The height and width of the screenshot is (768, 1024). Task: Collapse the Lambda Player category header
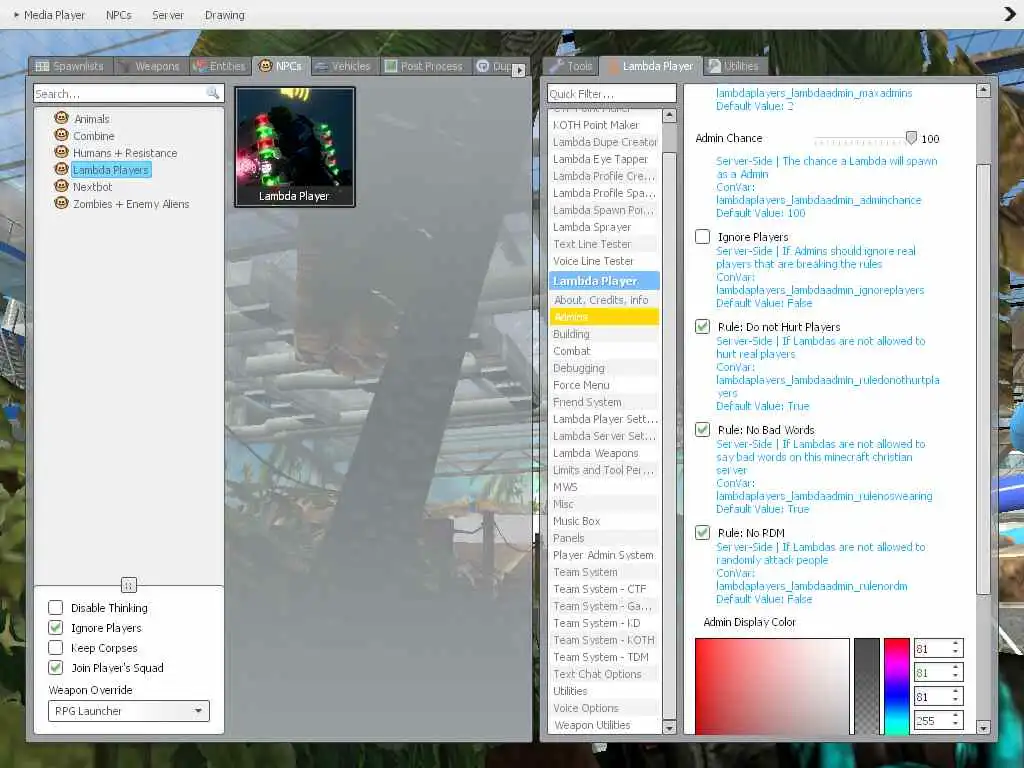click(x=604, y=281)
